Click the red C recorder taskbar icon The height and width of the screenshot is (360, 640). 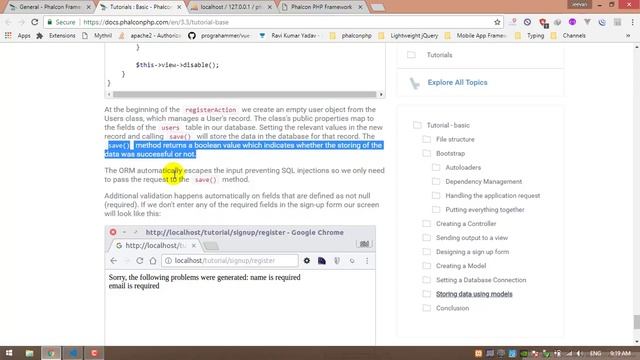(94, 353)
